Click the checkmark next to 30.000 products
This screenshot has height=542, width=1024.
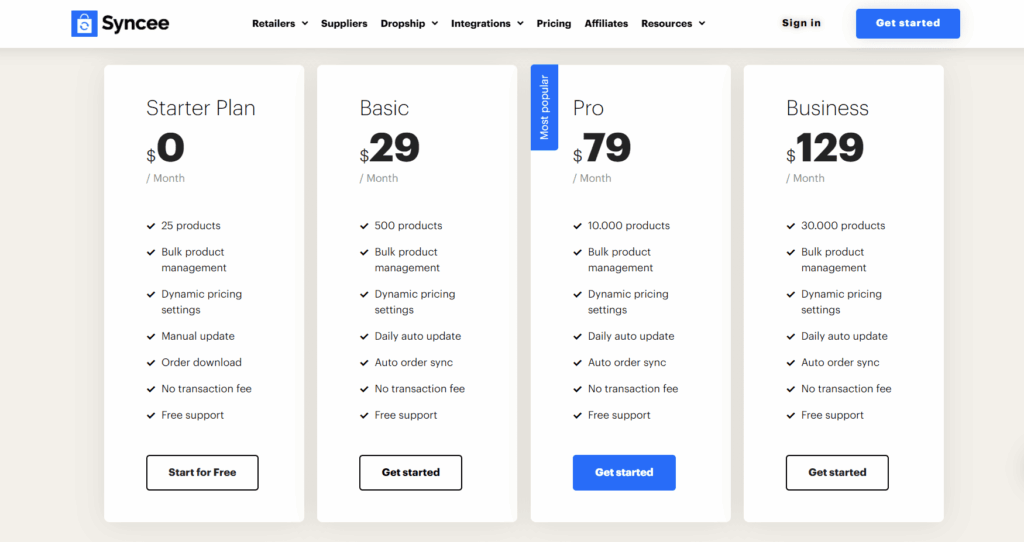click(791, 226)
